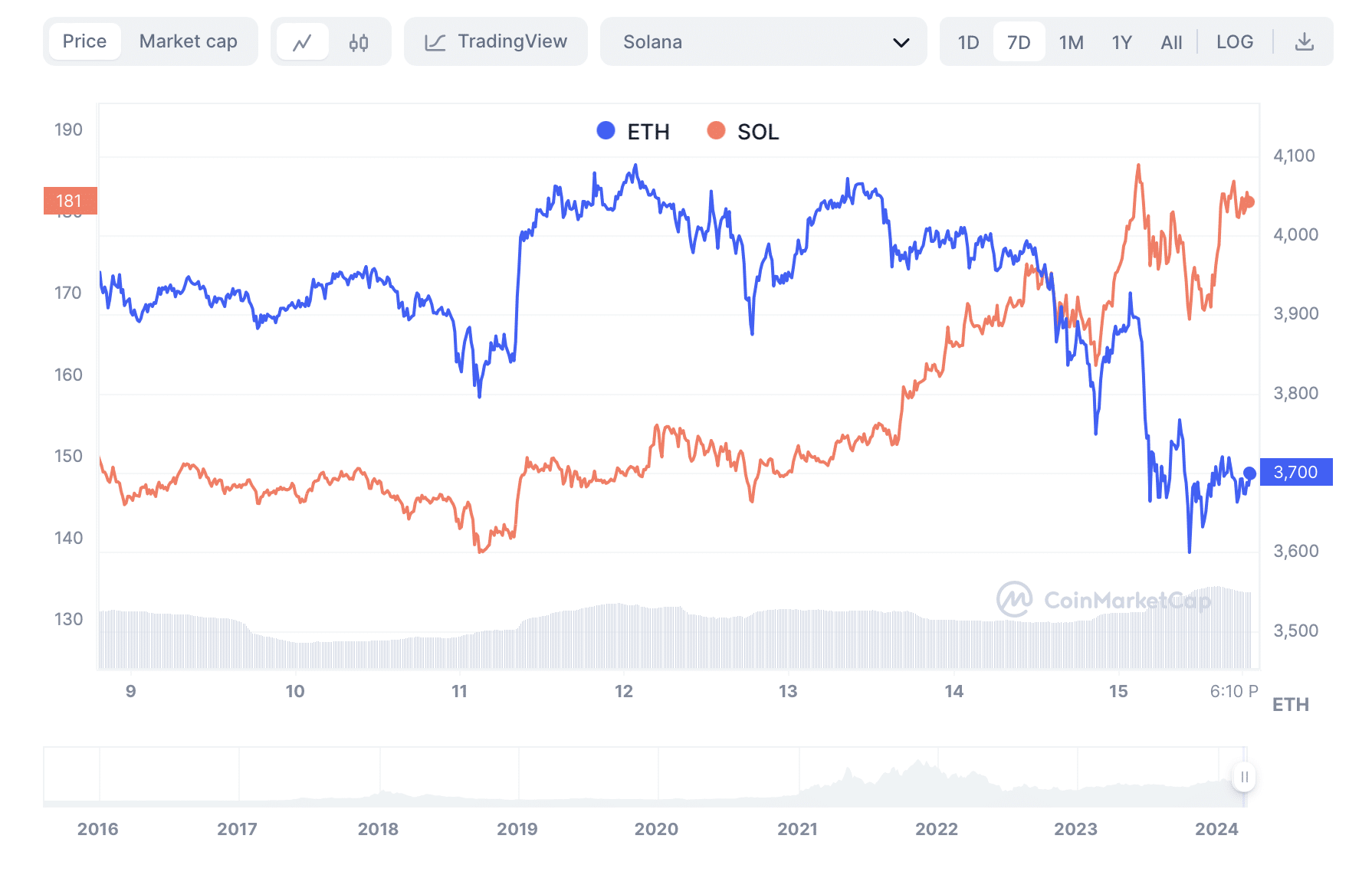Toggle LOG scale
This screenshot has width=1372, height=878.
[x=1235, y=42]
